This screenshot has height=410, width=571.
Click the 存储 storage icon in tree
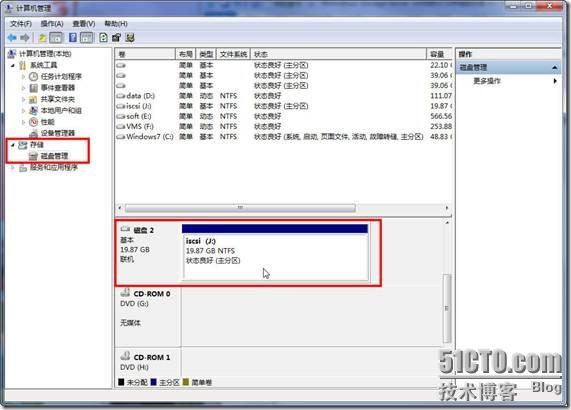pyautogui.click(x=23, y=145)
